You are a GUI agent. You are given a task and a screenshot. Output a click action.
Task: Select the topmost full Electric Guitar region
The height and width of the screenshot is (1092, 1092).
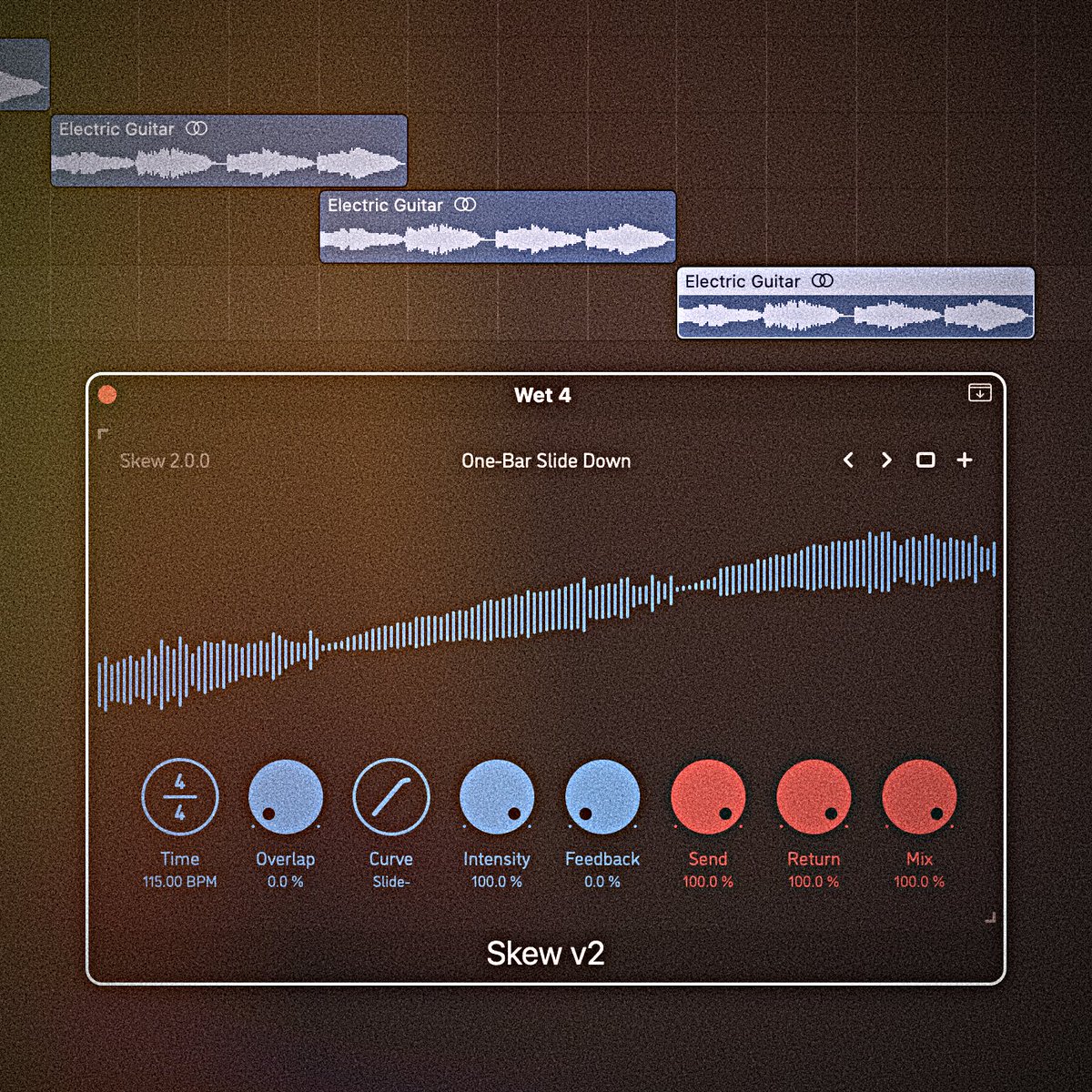tap(228, 150)
